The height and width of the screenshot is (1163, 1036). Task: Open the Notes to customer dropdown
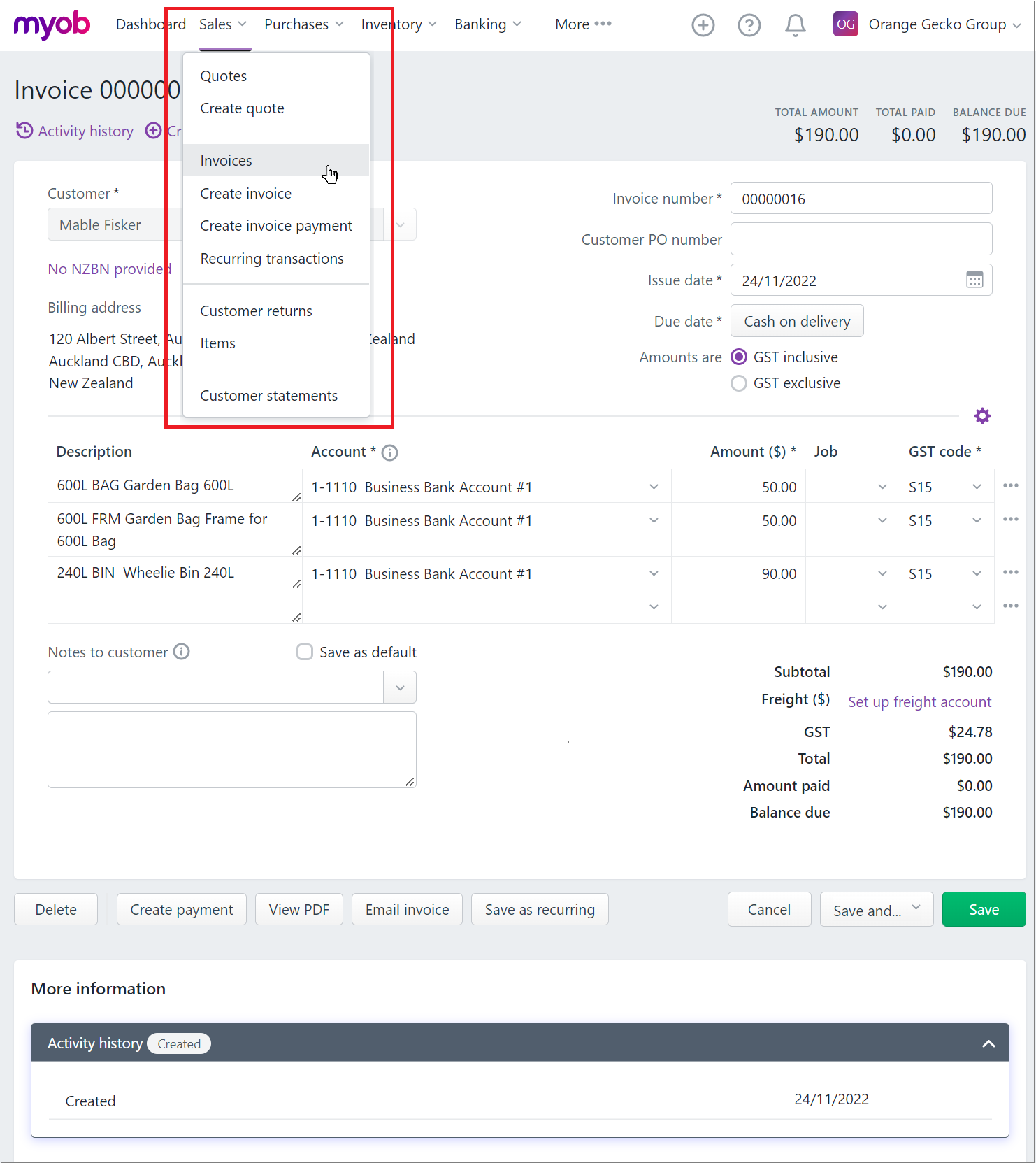pyautogui.click(x=400, y=687)
